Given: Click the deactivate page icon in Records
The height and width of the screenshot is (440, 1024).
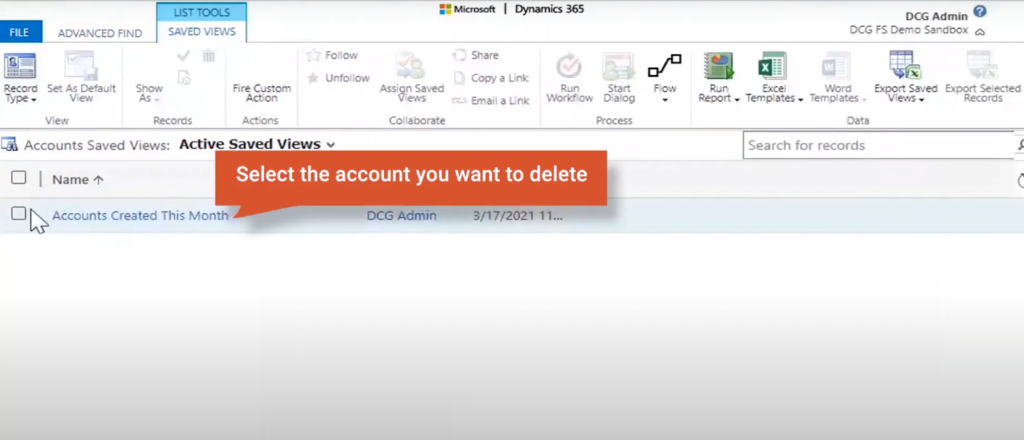Looking at the screenshot, I should click(184, 78).
